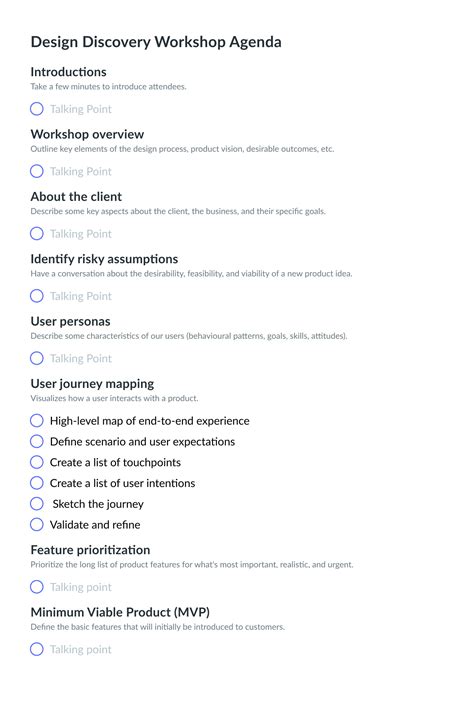Check the Introductions talking point circle

(x=37, y=109)
